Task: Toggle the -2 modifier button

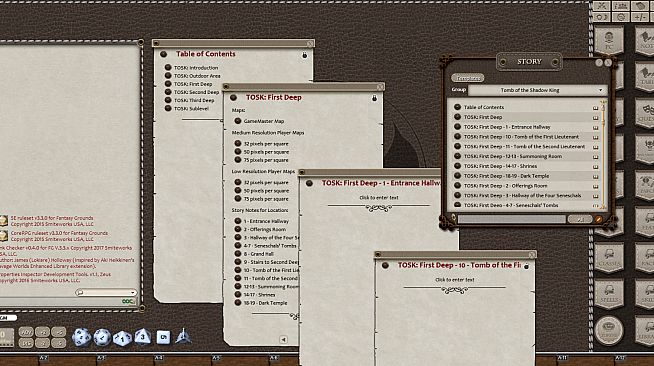Action: pos(42,343)
